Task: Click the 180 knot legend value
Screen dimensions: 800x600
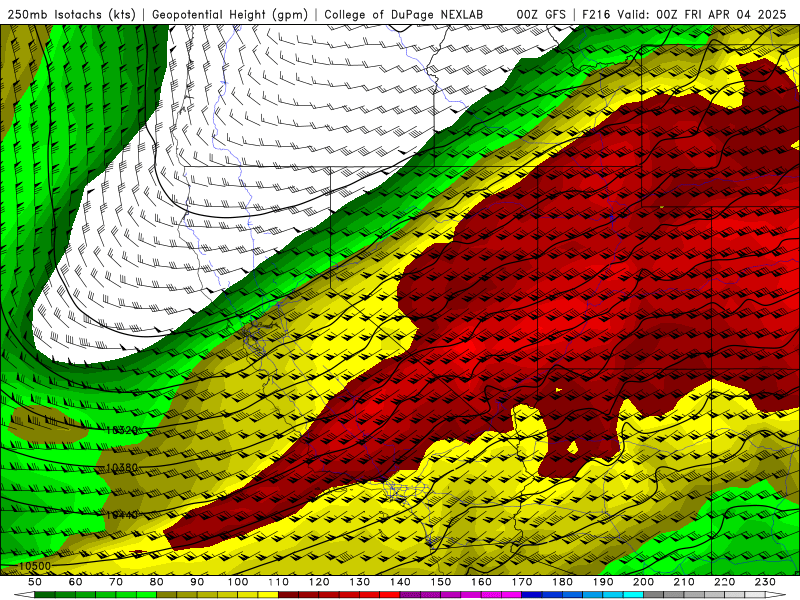Action: (562, 582)
